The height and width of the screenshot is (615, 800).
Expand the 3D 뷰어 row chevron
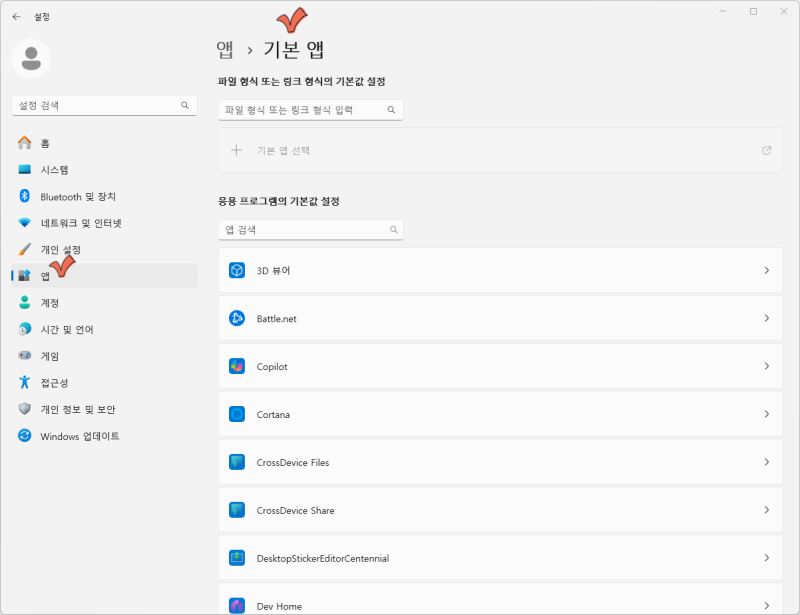click(x=766, y=270)
